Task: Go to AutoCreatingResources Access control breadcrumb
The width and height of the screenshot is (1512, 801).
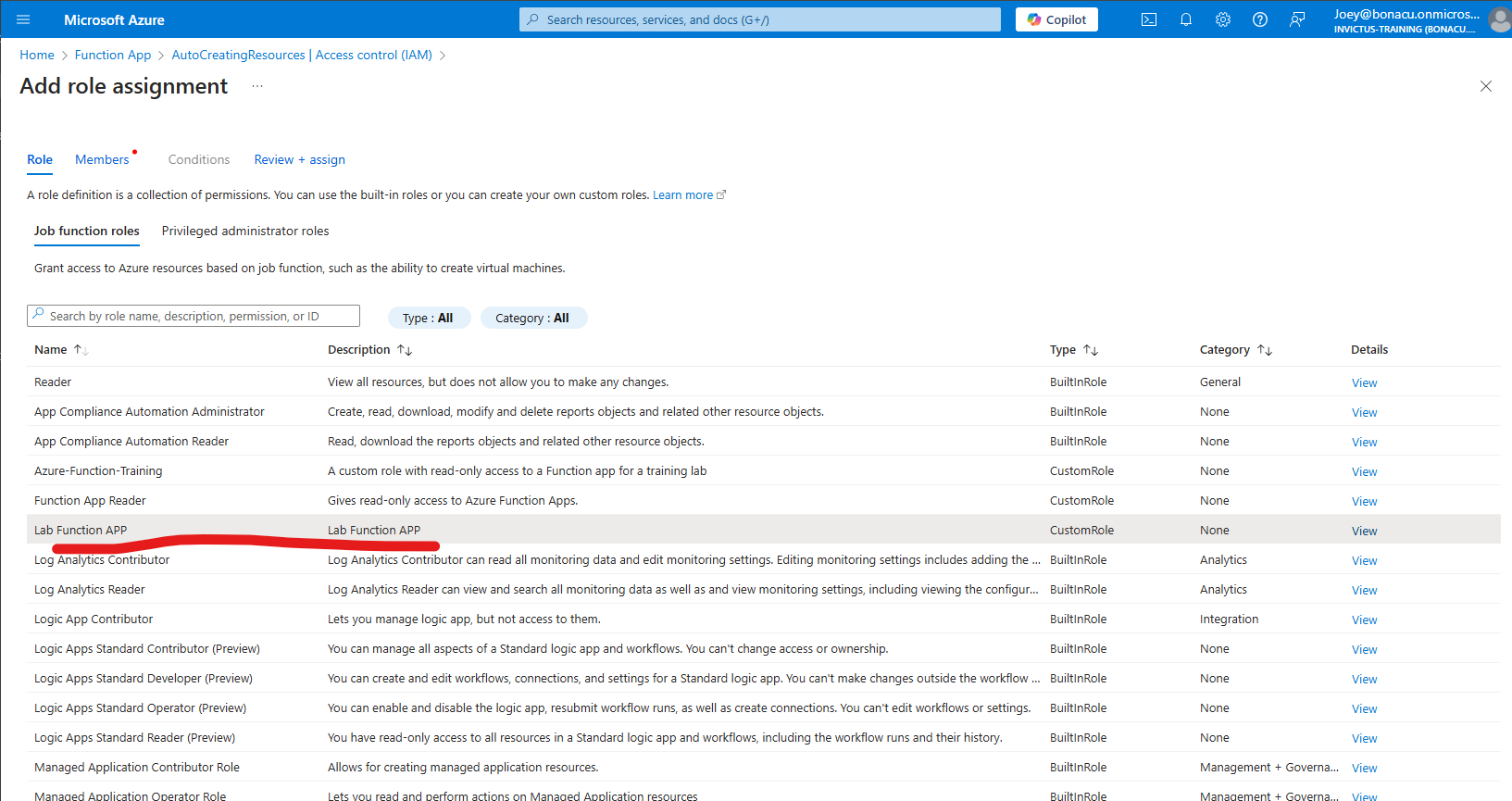Action: pos(302,55)
